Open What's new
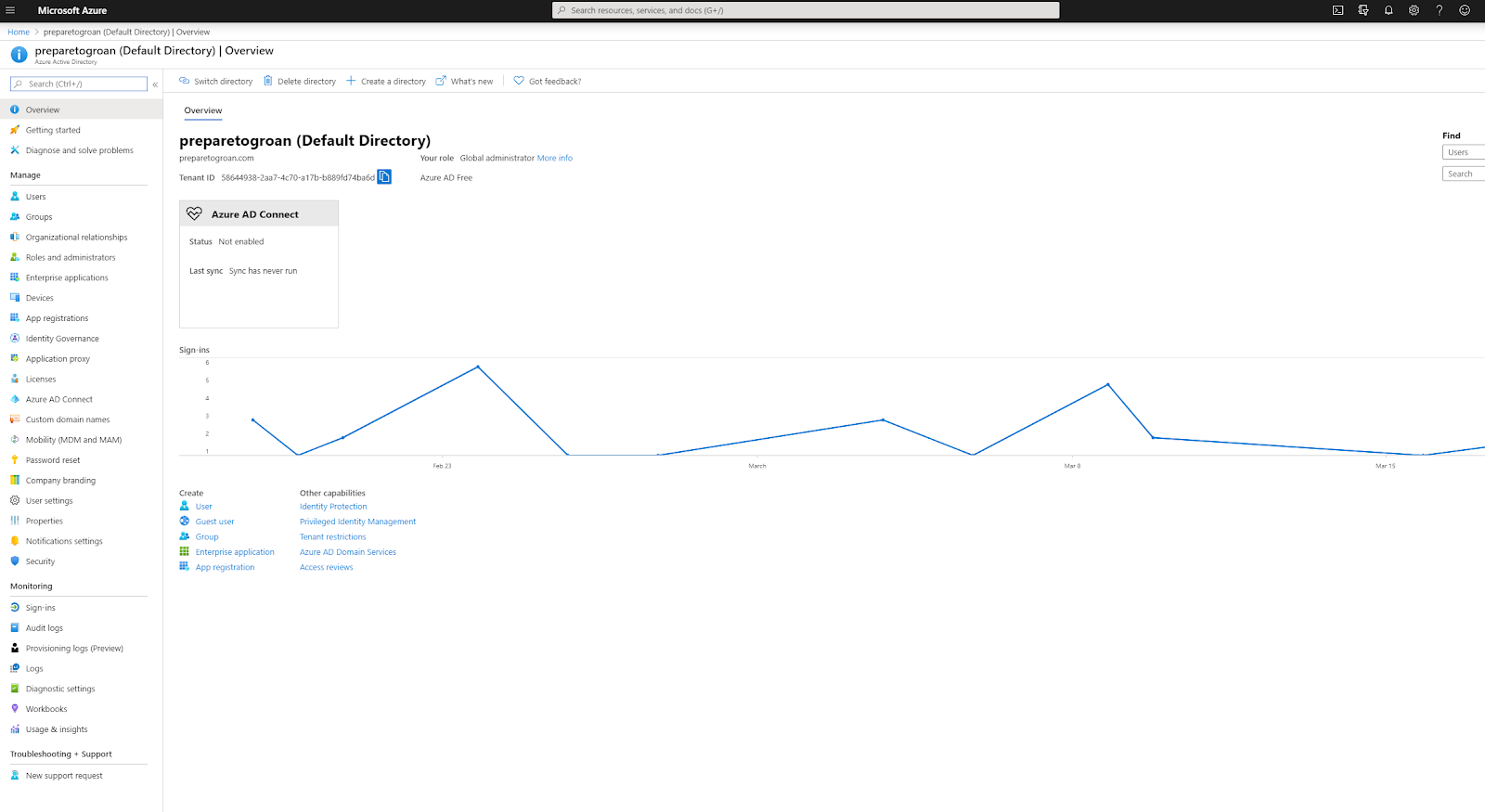This screenshot has width=1485, height=812. [464, 82]
